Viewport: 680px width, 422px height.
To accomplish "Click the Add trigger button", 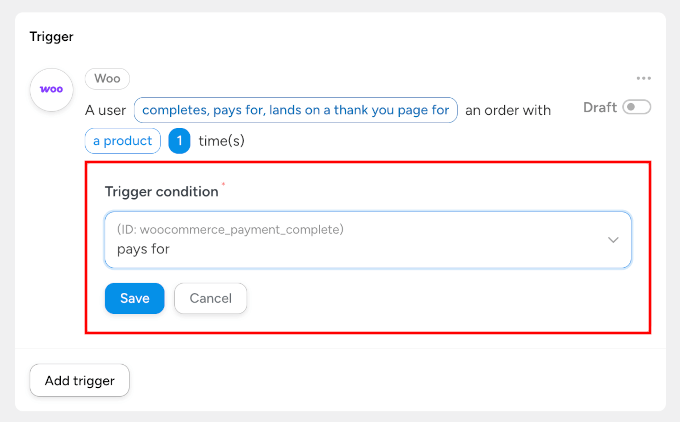I will point(80,380).
